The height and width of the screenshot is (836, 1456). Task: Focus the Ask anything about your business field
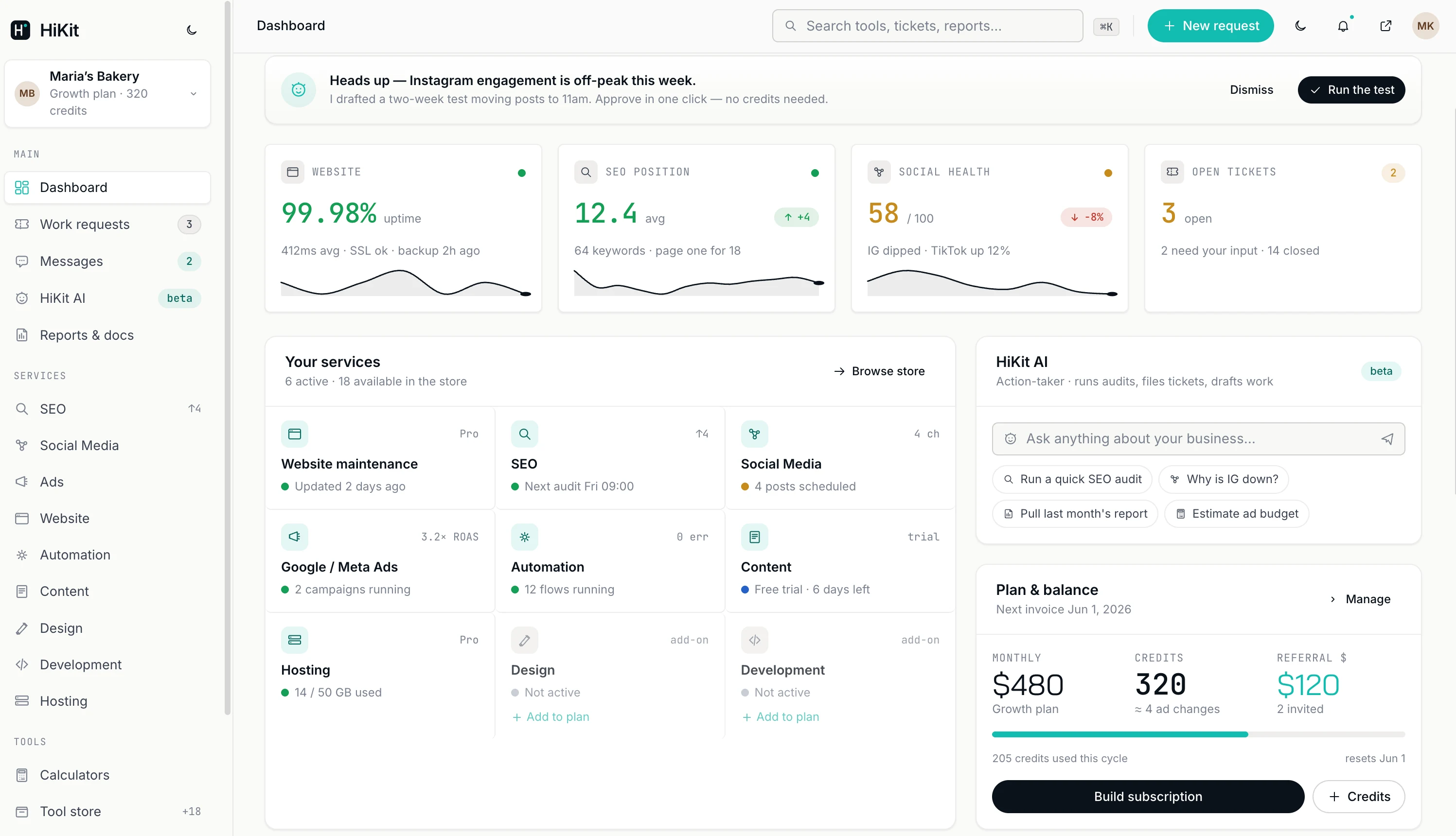[x=1198, y=439]
